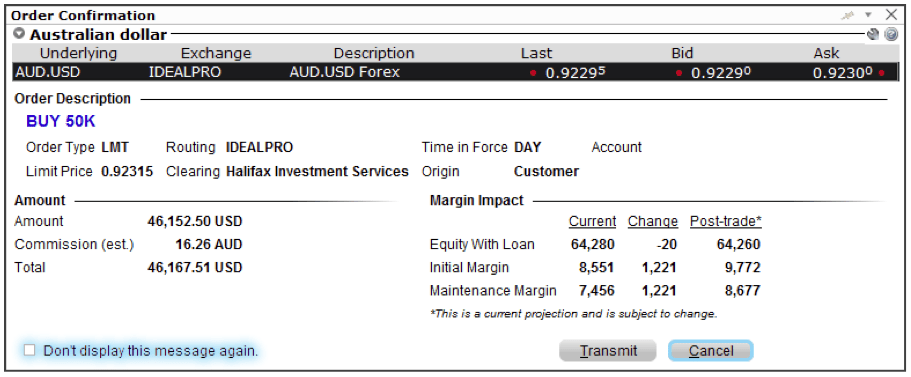The image size is (911, 377).
Task: Cancel the order confirmation
Action: pyautogui.click(x=711, y=351)
